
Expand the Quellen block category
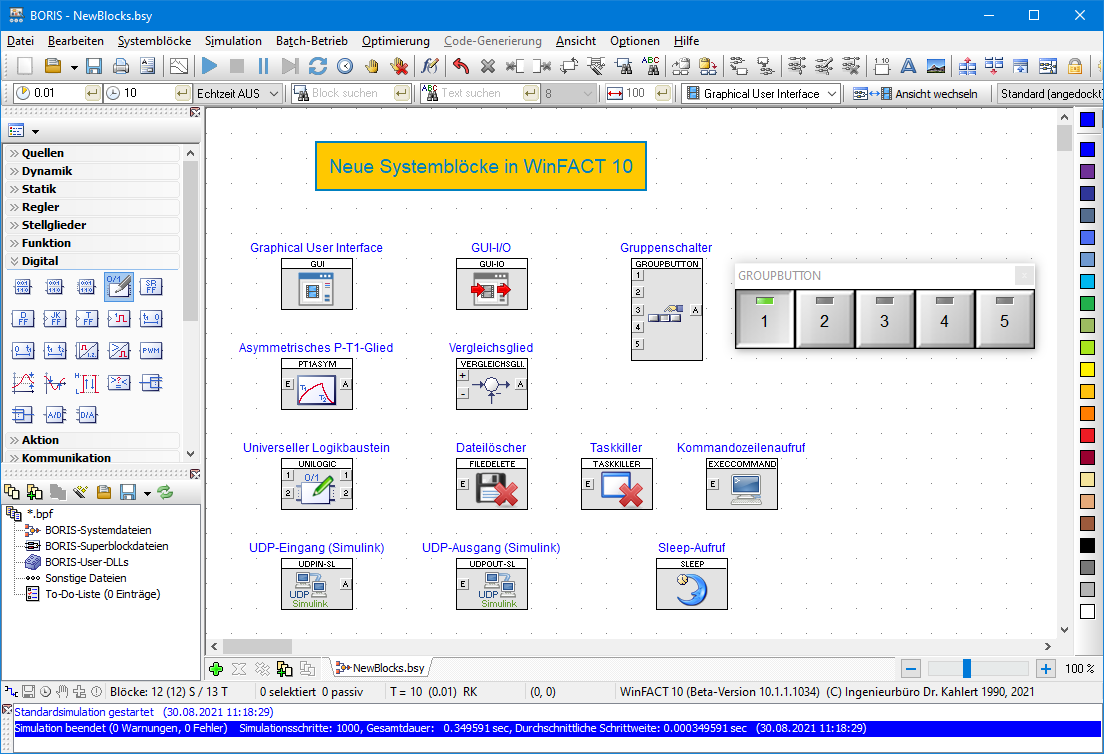pos(92,153)
